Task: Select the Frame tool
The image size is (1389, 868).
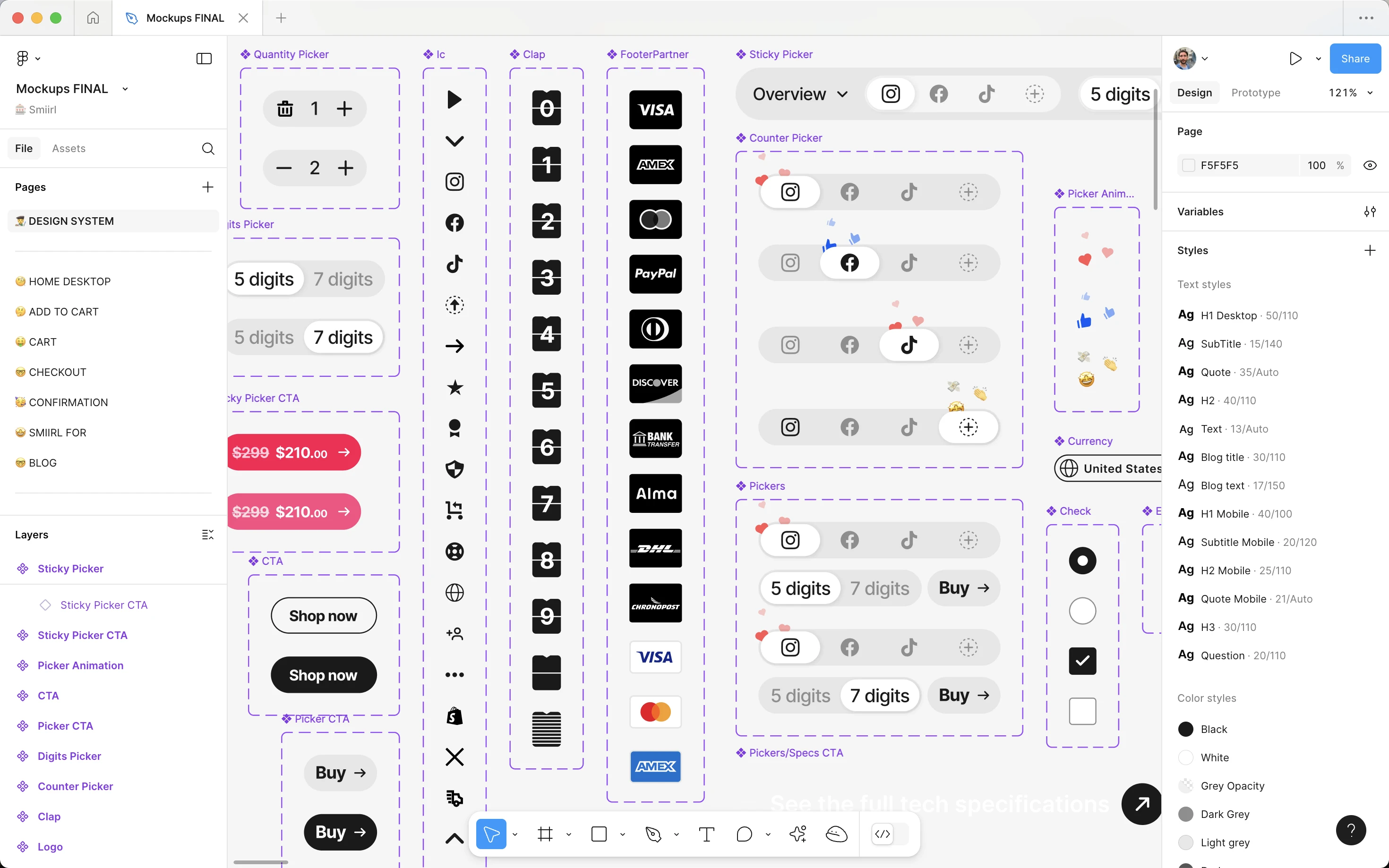Action: pyautogui.click(x=545, y=834)
